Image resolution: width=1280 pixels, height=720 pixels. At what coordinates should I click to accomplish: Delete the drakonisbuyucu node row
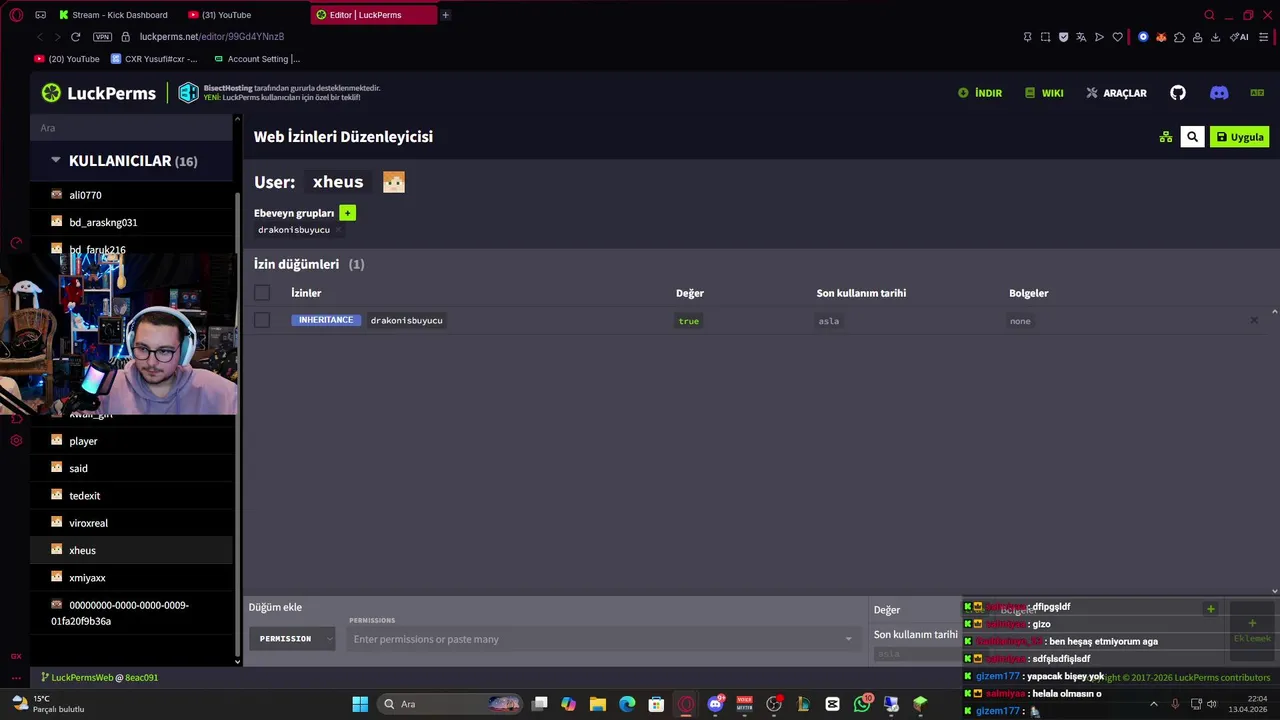pos(1254,321)
